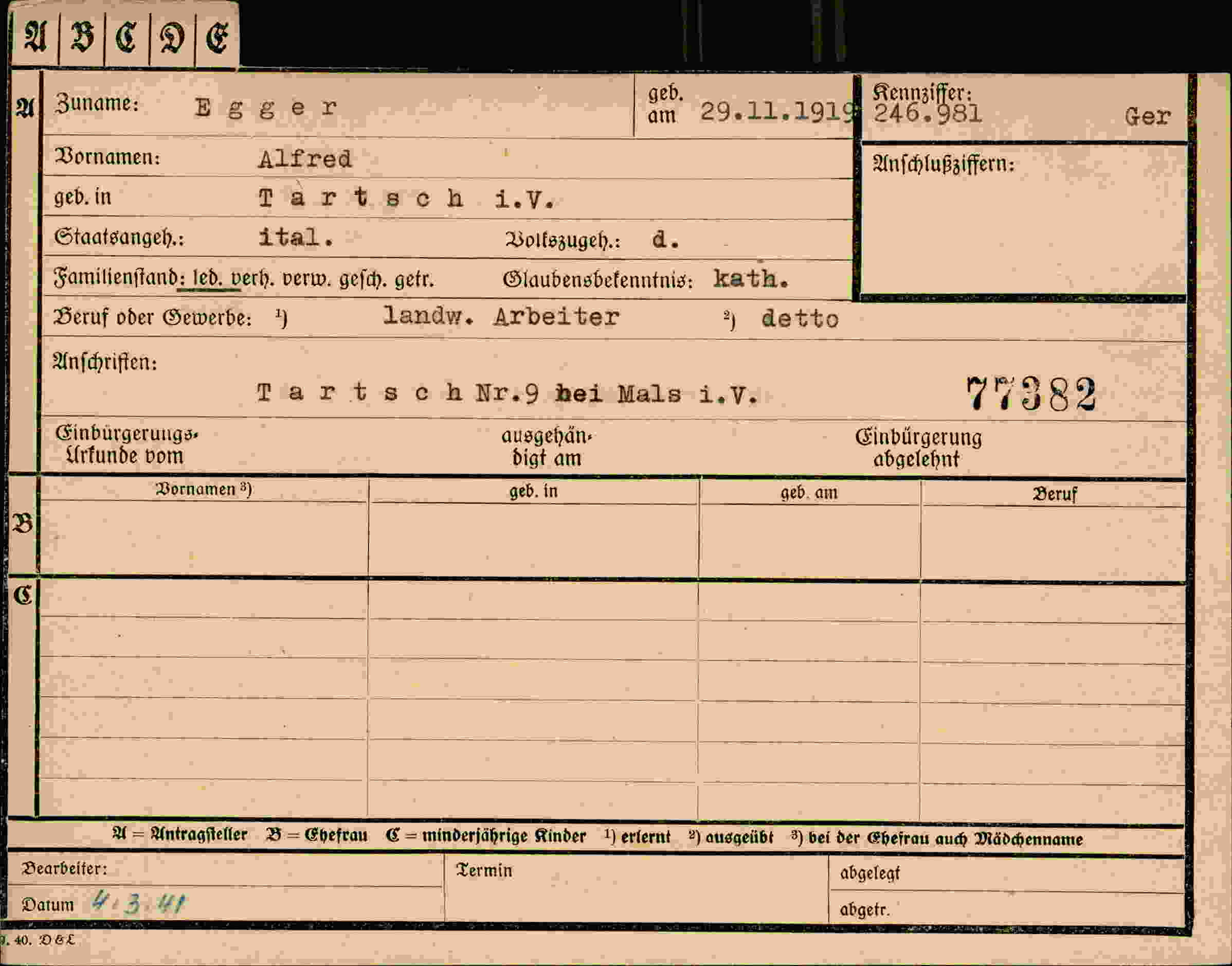This screenshot has height=966, width=1232.
Task: Click the marital option 'getr.'
Action: click(414, 280)
